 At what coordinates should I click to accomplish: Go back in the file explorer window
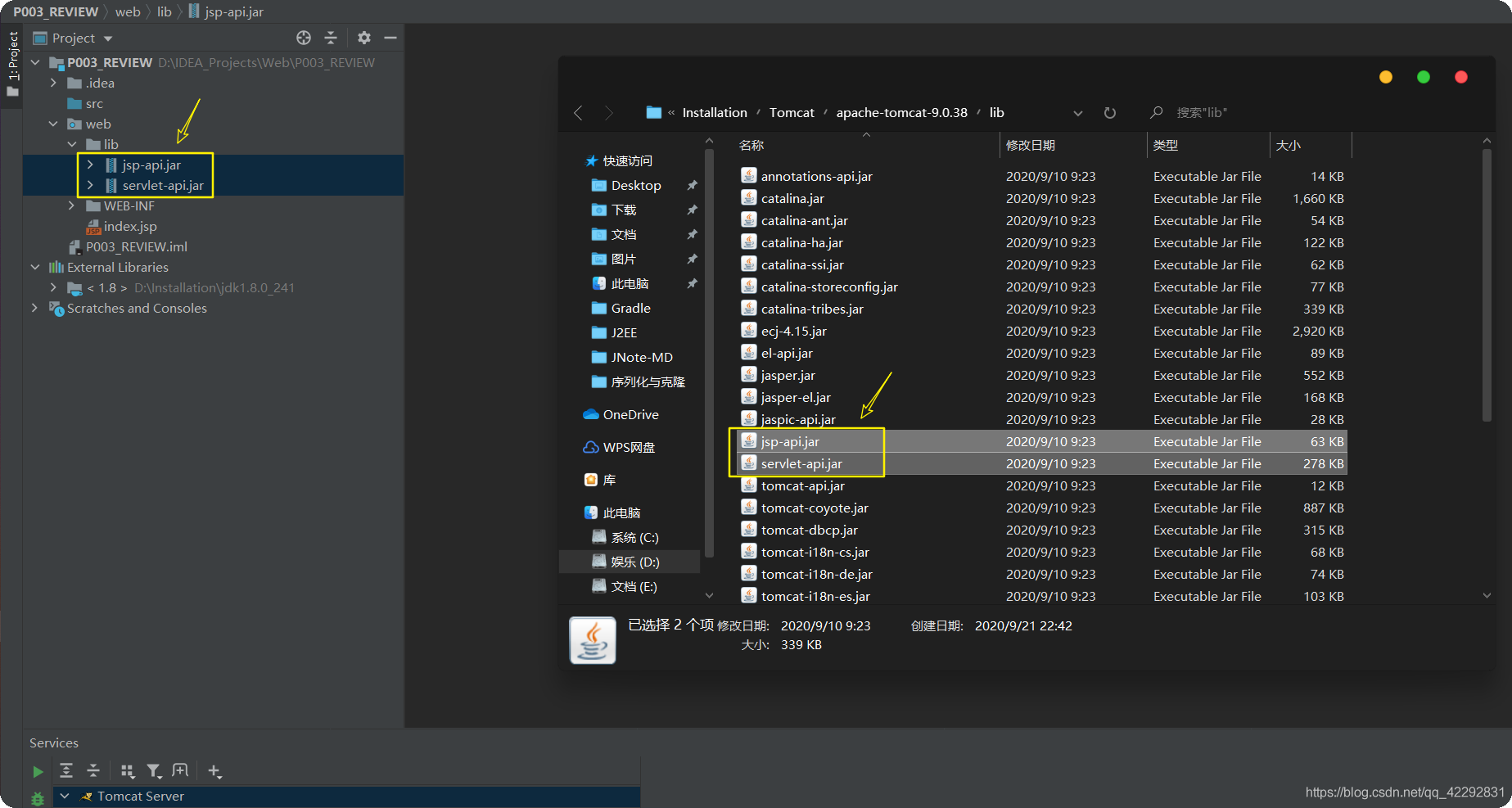tap(578, 113)
